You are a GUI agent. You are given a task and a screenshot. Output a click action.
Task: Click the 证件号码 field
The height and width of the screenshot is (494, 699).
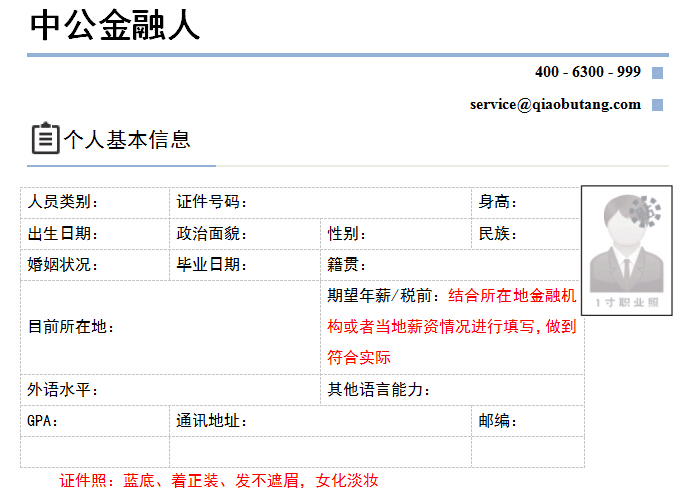point(321,203)
